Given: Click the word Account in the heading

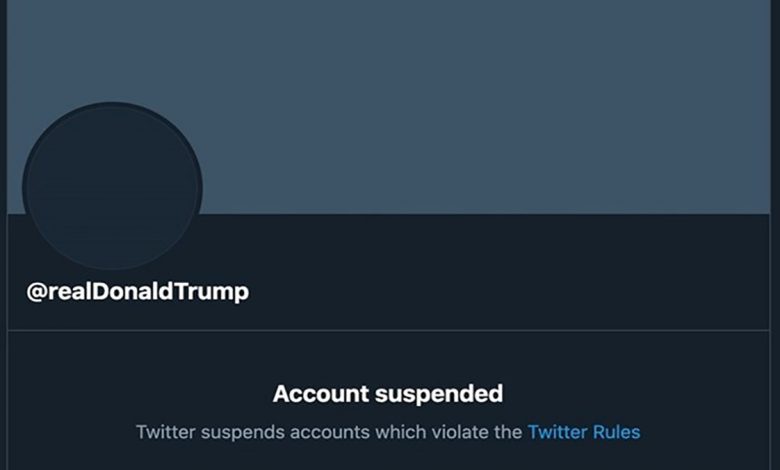Looking at the screenshot, I should click(x=321, y=394).
